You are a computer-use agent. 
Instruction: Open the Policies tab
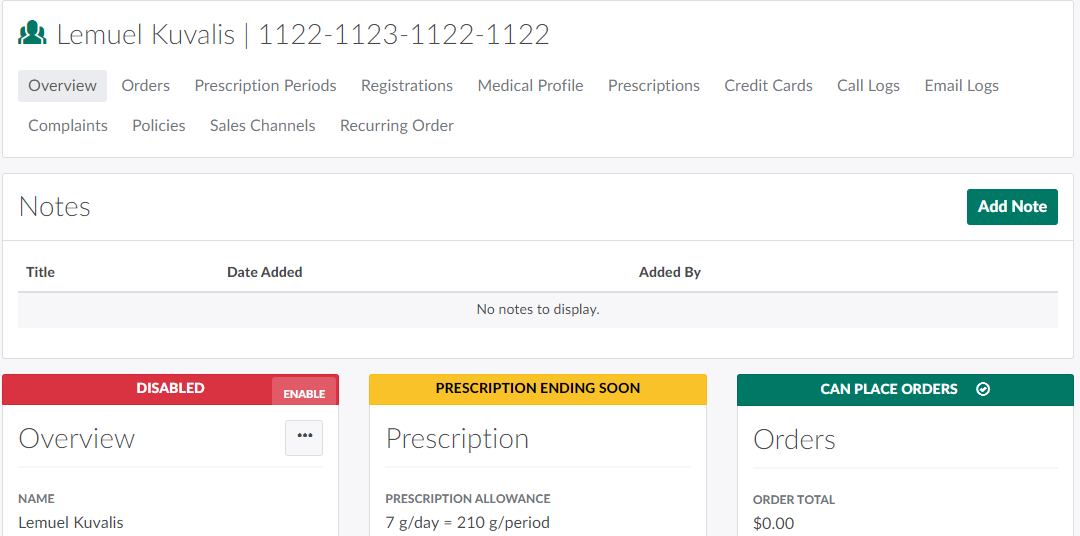159,126
